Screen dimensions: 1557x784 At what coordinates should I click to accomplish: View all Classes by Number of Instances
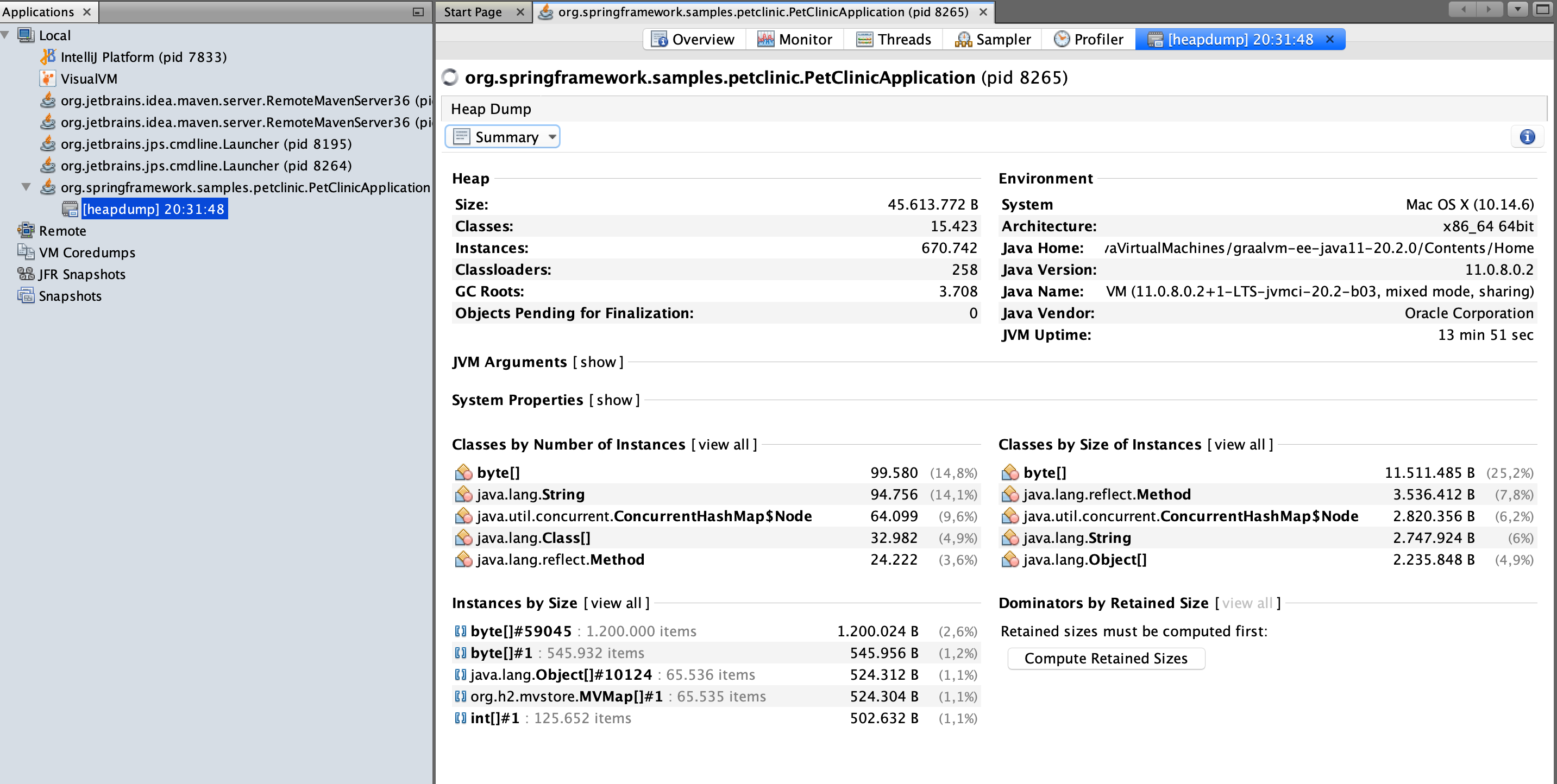[724, 445]
